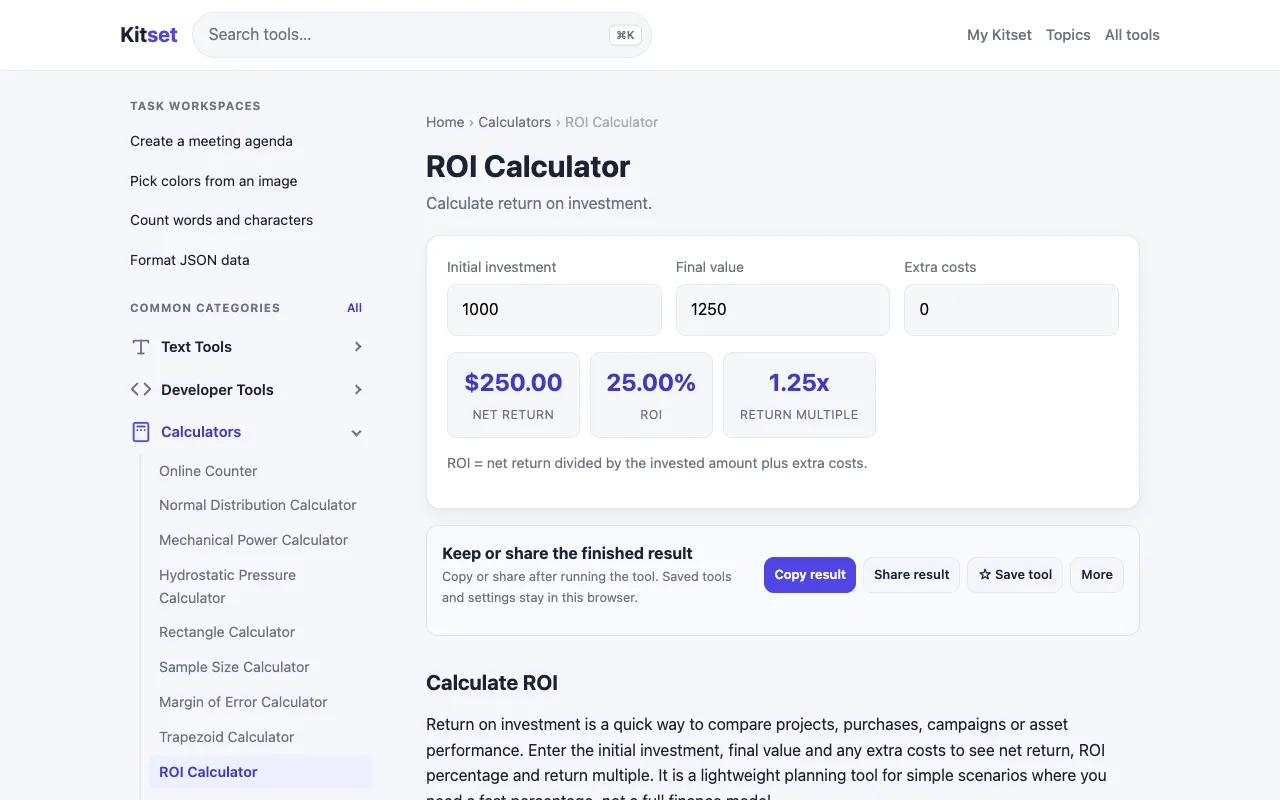1280x800 pixels.
Task: Click the Initial investment input field
Action: 554,310
